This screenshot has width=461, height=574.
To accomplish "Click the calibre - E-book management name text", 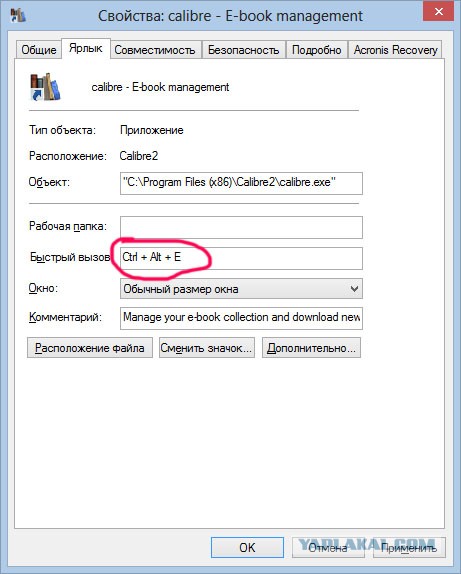I will [x=160, y=87].
